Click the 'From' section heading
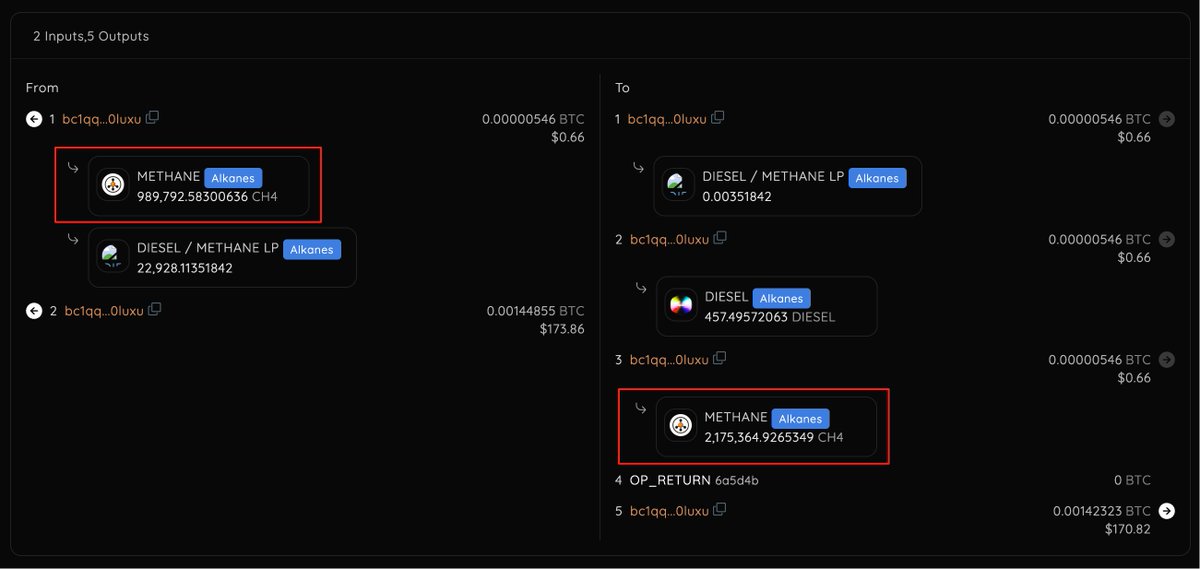Viewport: 1200px width, 569px height. coord(42,88)
